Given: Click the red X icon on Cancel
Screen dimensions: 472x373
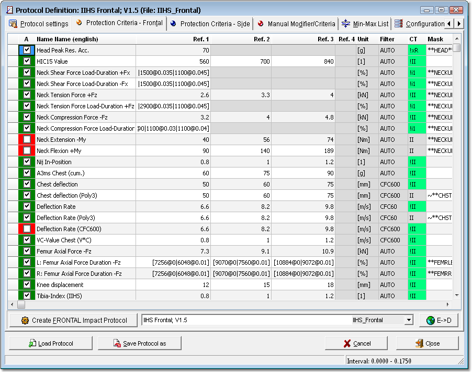Looking at the screenshot, I should [x=347, y=344].
